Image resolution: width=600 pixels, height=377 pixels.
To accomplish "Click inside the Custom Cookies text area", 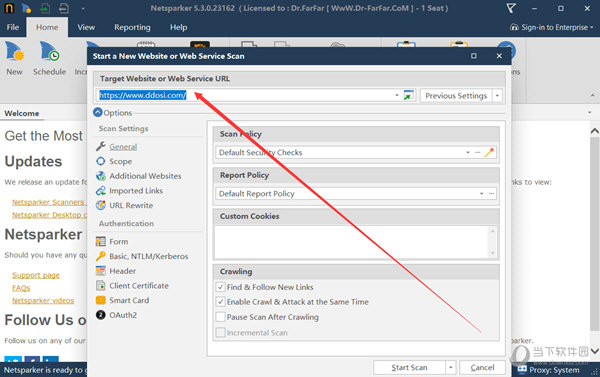I will click(351, 242).
